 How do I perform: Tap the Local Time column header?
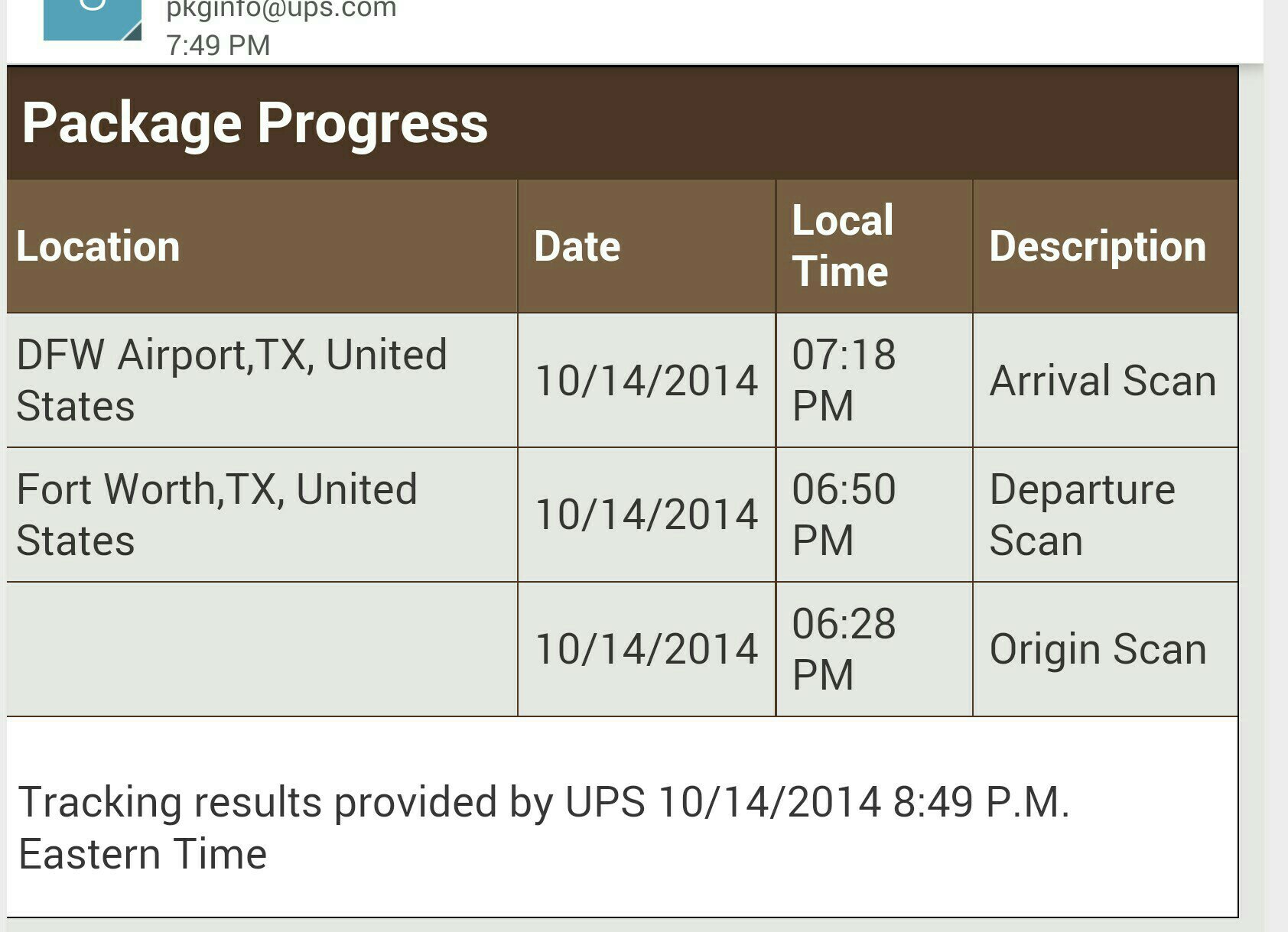coord(843,246)
